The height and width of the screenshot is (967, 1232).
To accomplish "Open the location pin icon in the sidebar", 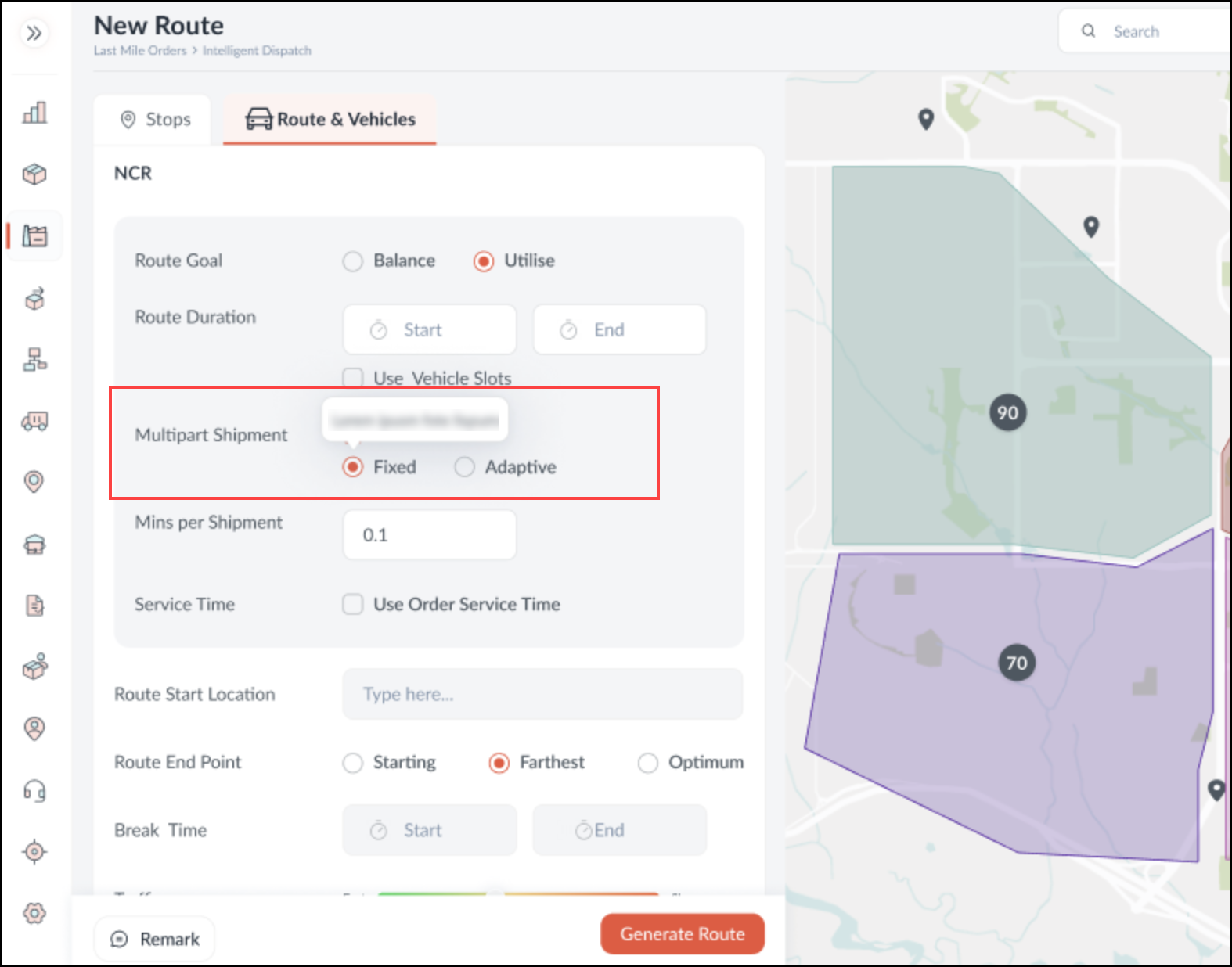I will coord(34,481).
